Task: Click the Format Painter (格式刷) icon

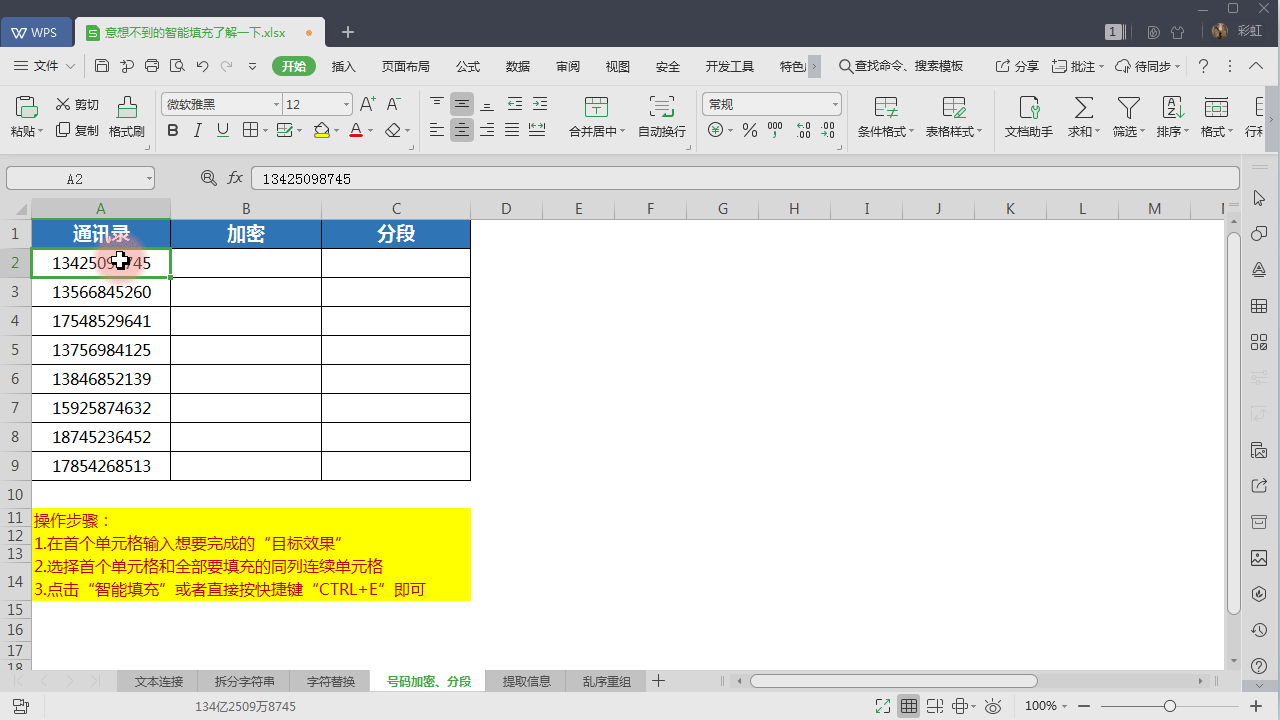Action: pyautogui.click(x=127, y=108)
